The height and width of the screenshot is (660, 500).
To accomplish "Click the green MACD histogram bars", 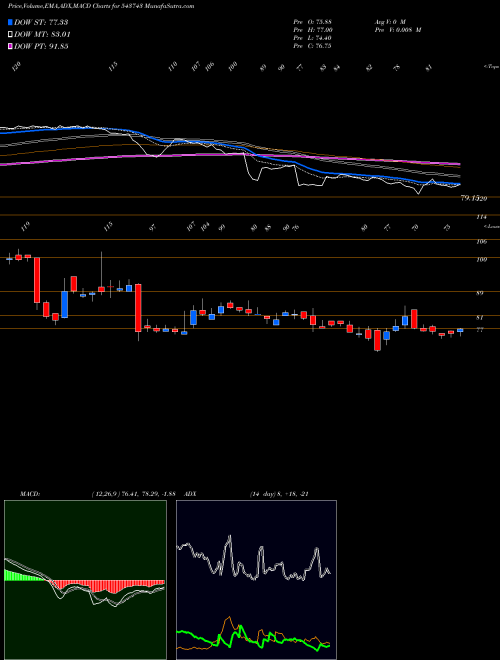I will (x=23, y=575).
